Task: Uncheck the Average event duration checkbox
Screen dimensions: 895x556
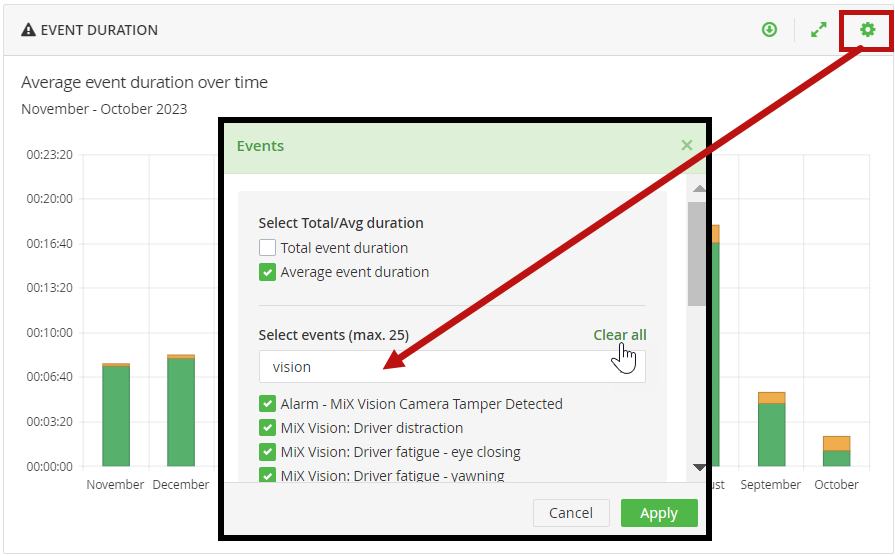Action: tap(267, 272)
